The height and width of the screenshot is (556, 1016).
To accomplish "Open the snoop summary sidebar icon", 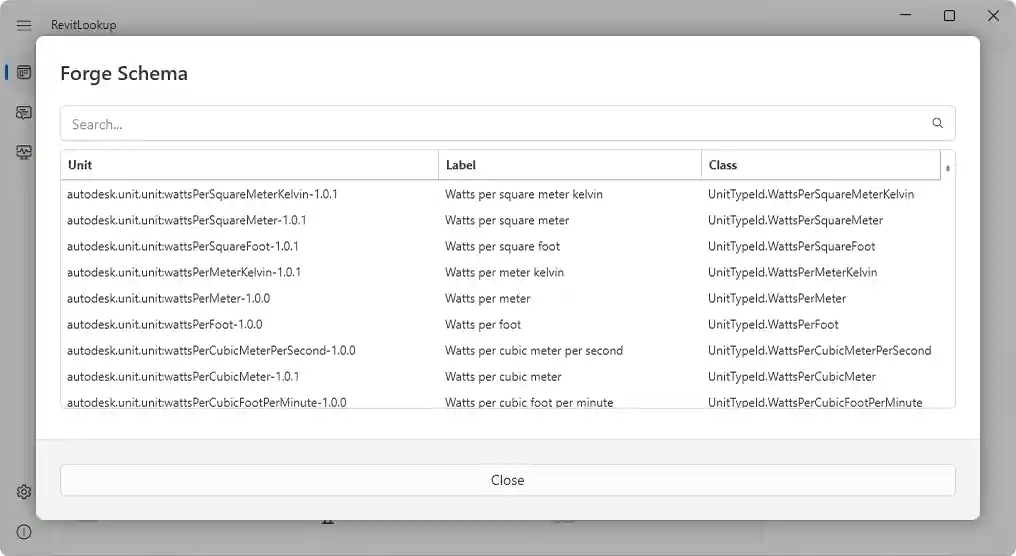I will [x=24, y=113].
